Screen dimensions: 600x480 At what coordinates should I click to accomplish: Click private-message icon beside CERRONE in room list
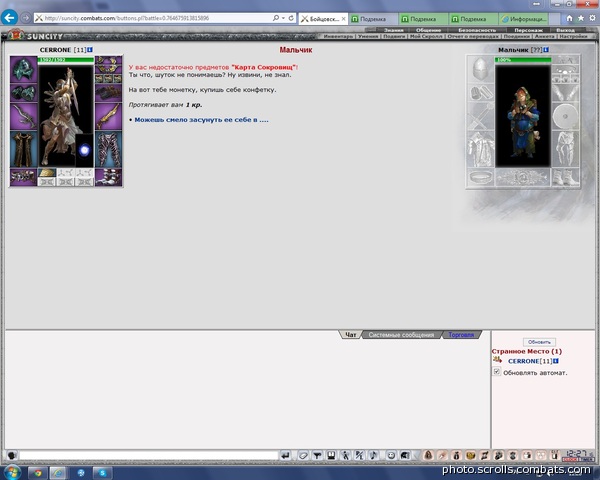497,360
